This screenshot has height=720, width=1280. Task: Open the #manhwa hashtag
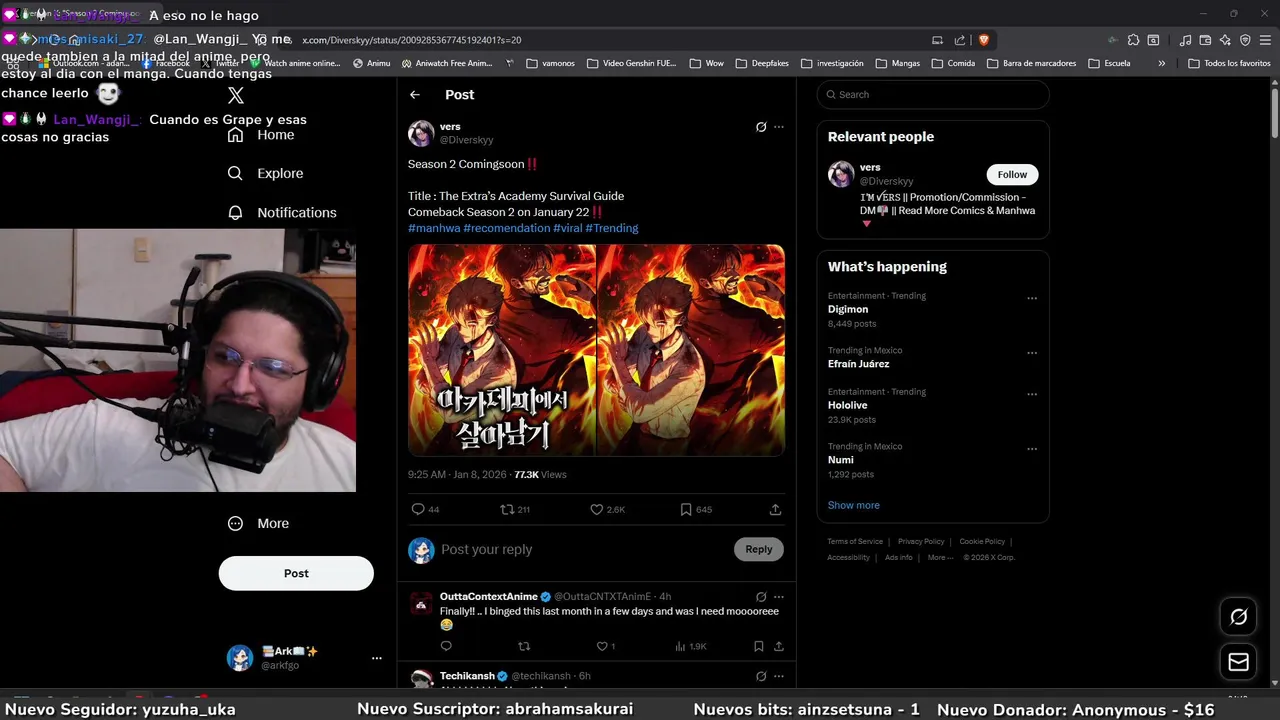click(x=434, y=228)
